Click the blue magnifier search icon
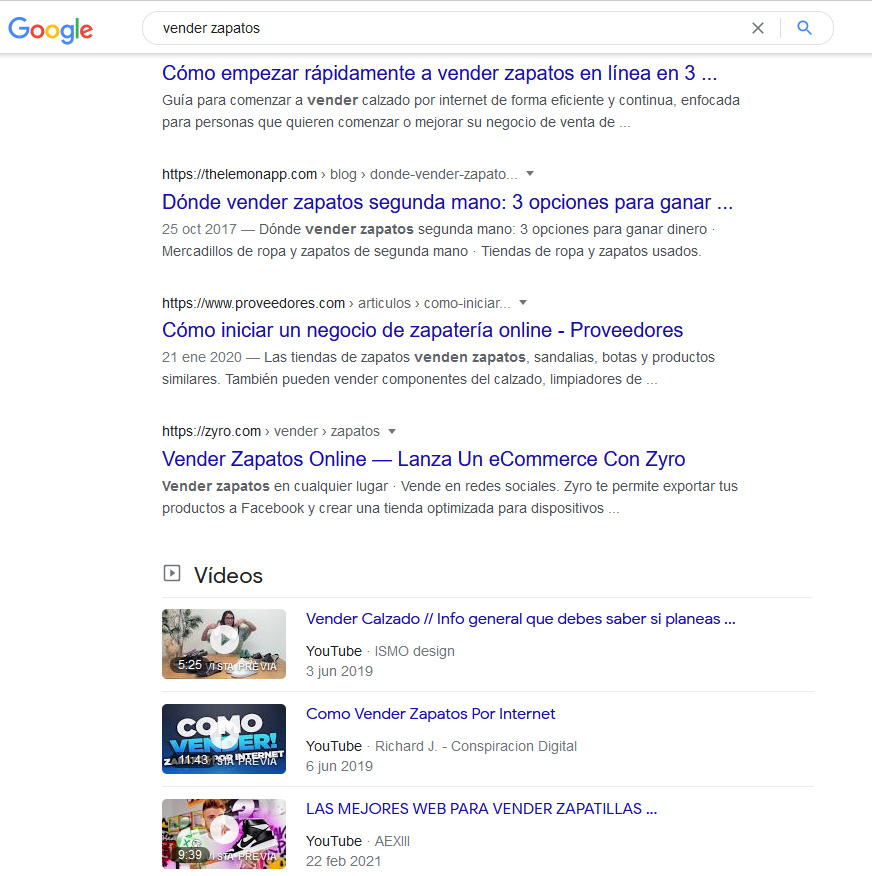Viewport: 872px width, 876px height. [x=804, y=28]
